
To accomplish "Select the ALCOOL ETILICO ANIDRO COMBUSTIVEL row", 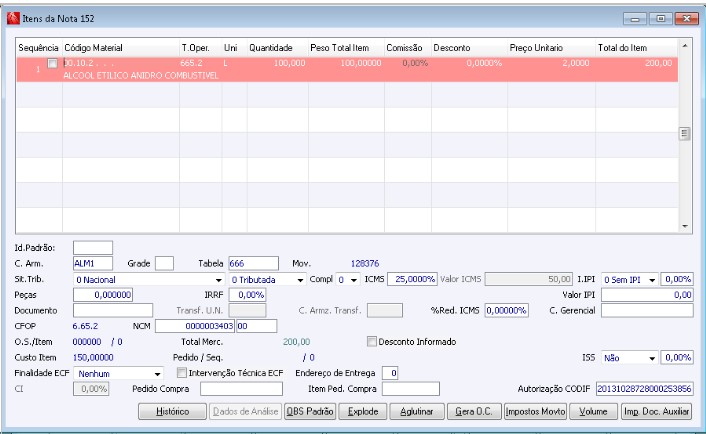I will (347, 69).
